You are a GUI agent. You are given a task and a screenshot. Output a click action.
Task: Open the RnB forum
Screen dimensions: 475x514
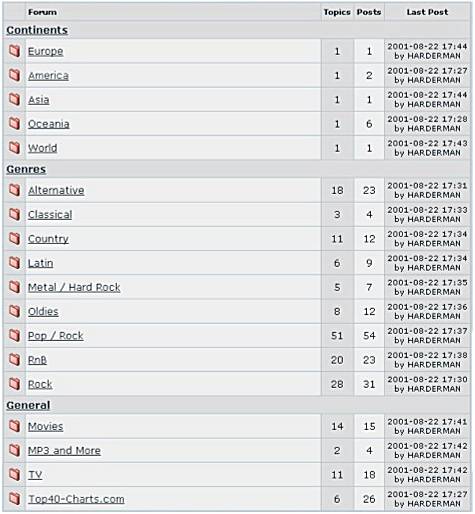click(37, 360)
